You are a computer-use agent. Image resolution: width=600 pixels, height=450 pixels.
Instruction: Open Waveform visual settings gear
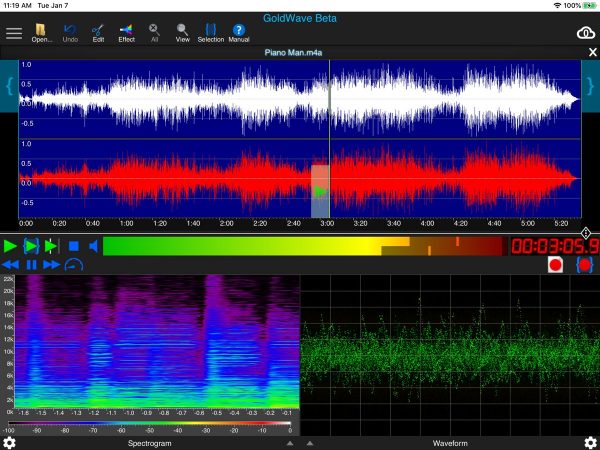tap(591, 443)
